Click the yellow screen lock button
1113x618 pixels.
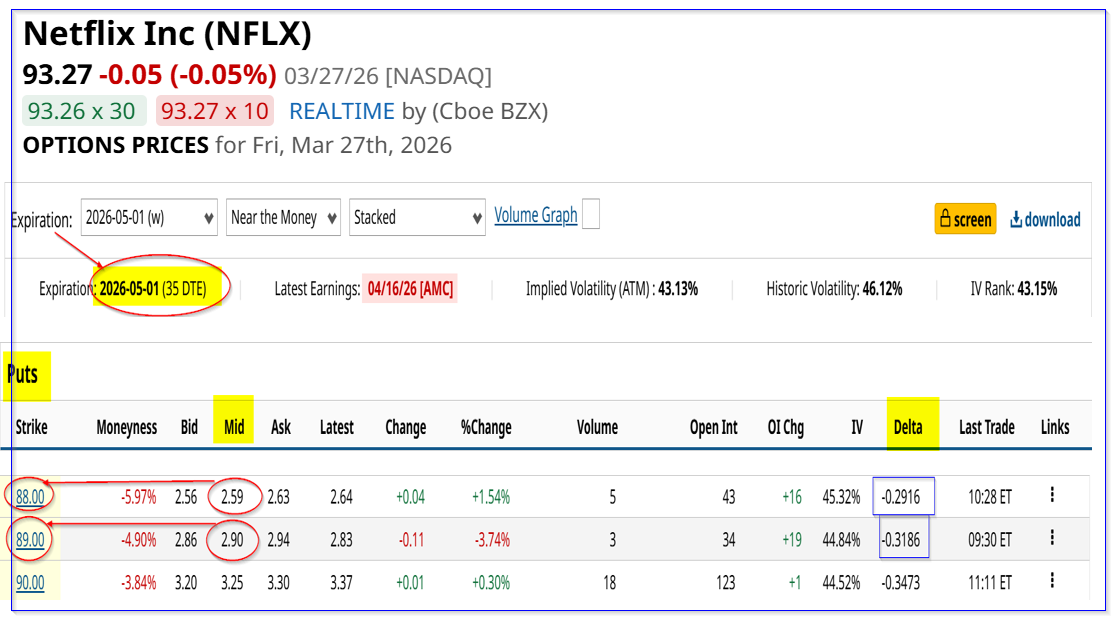965,219
